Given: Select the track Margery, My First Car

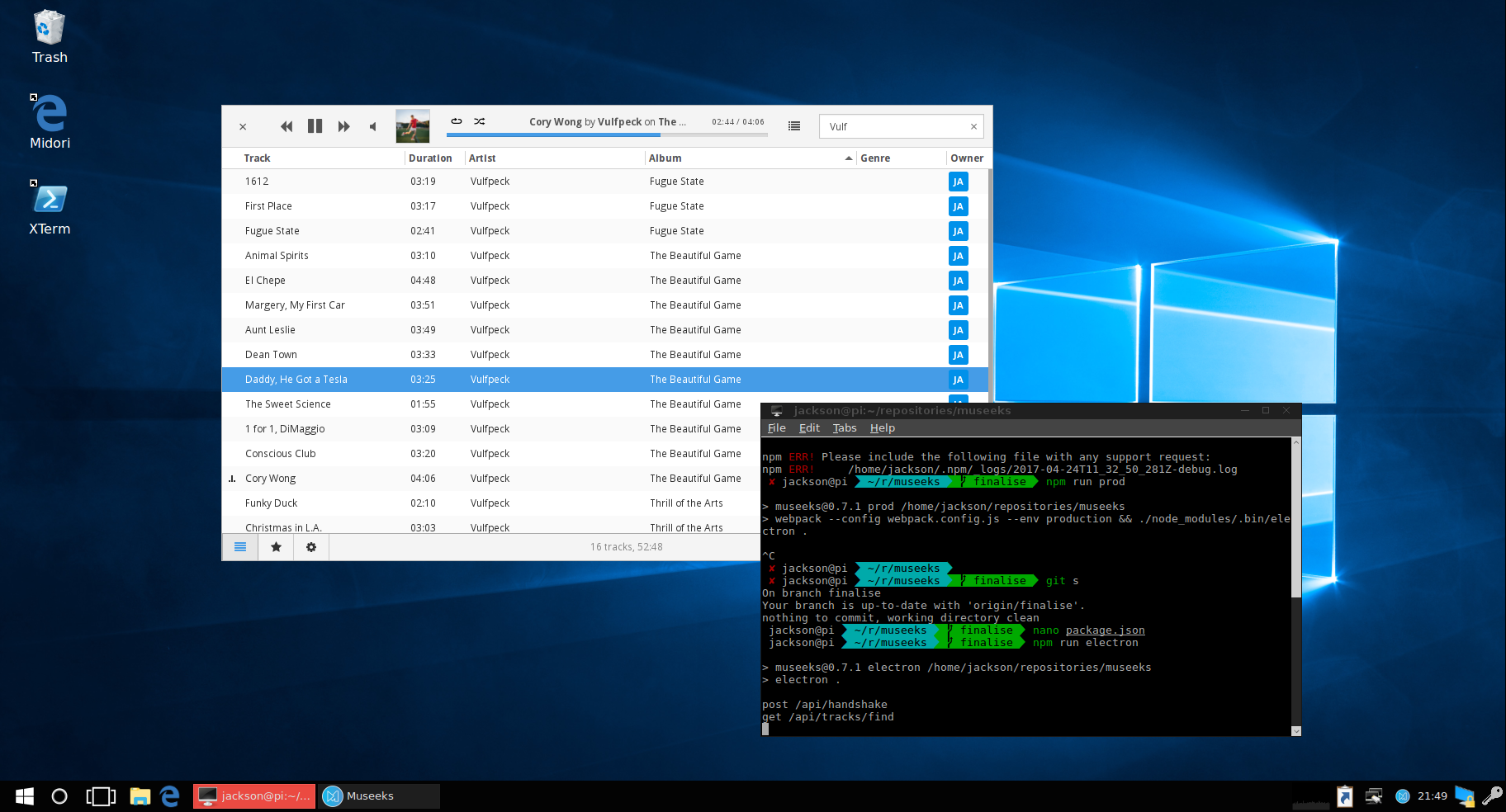Looking at the screenshot, I should [605, 305].
